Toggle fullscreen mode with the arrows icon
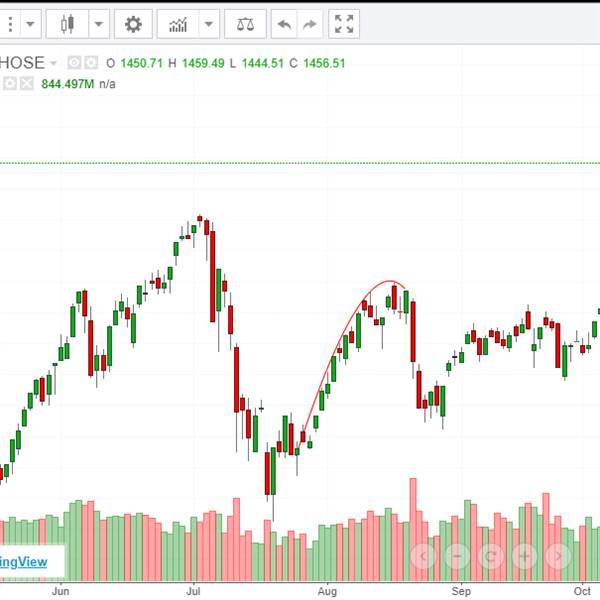 coord(344,24)
